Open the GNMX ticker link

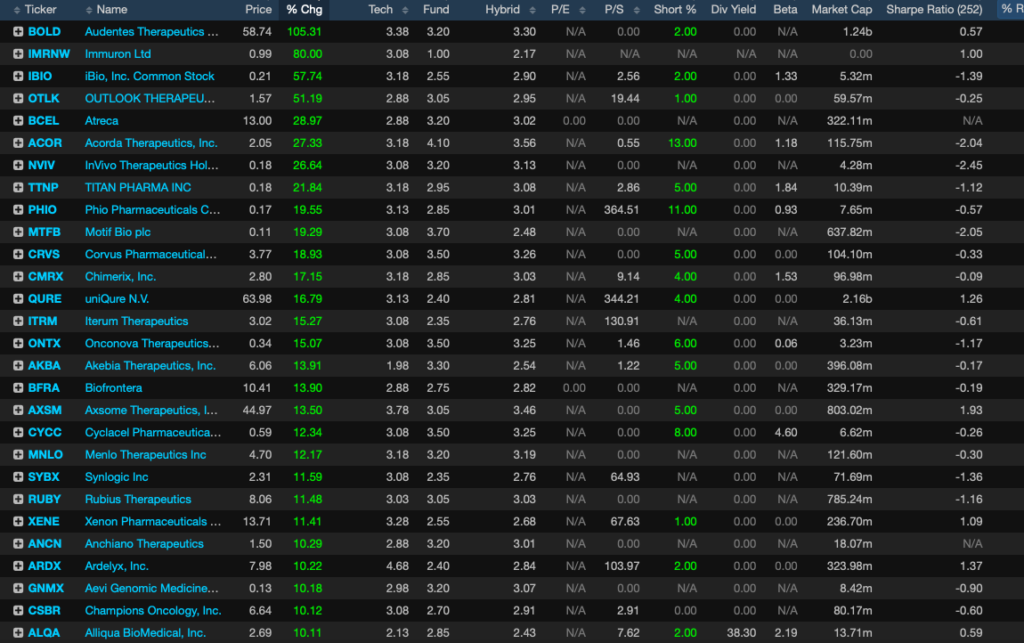46,588
